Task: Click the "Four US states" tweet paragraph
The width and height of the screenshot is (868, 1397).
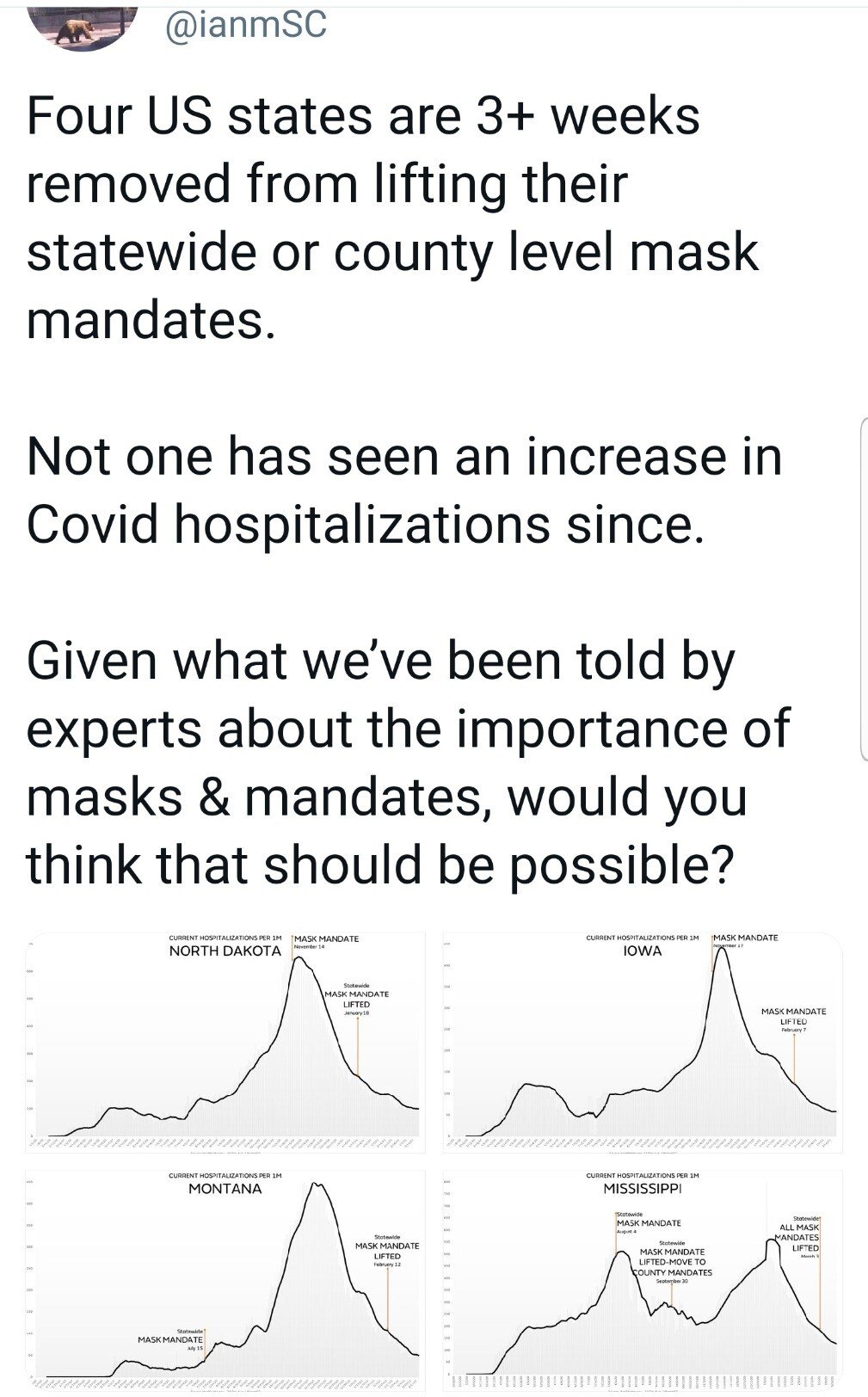Action: click(392, 218)
